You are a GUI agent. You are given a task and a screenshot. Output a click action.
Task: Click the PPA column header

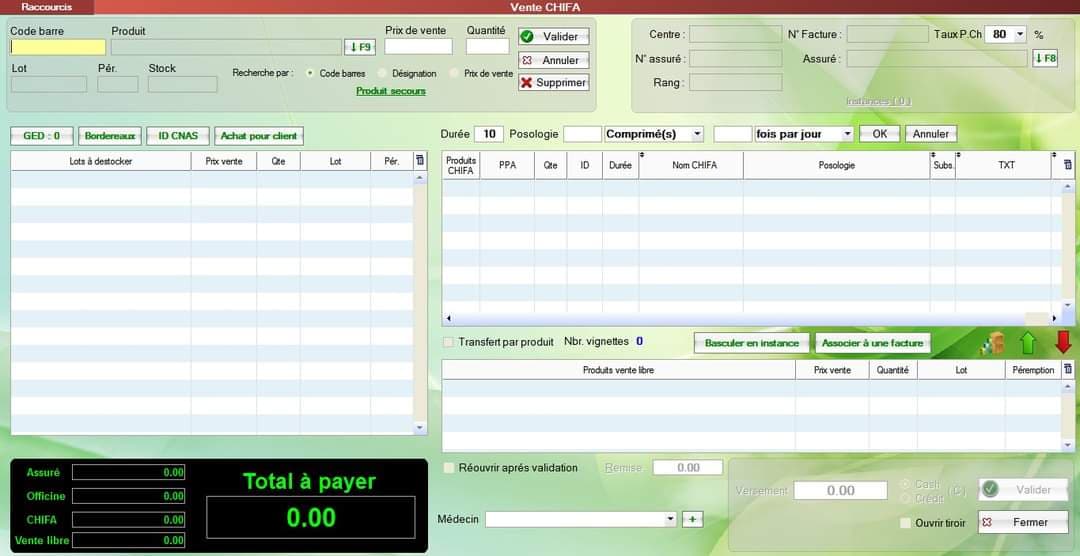point(507,165)
